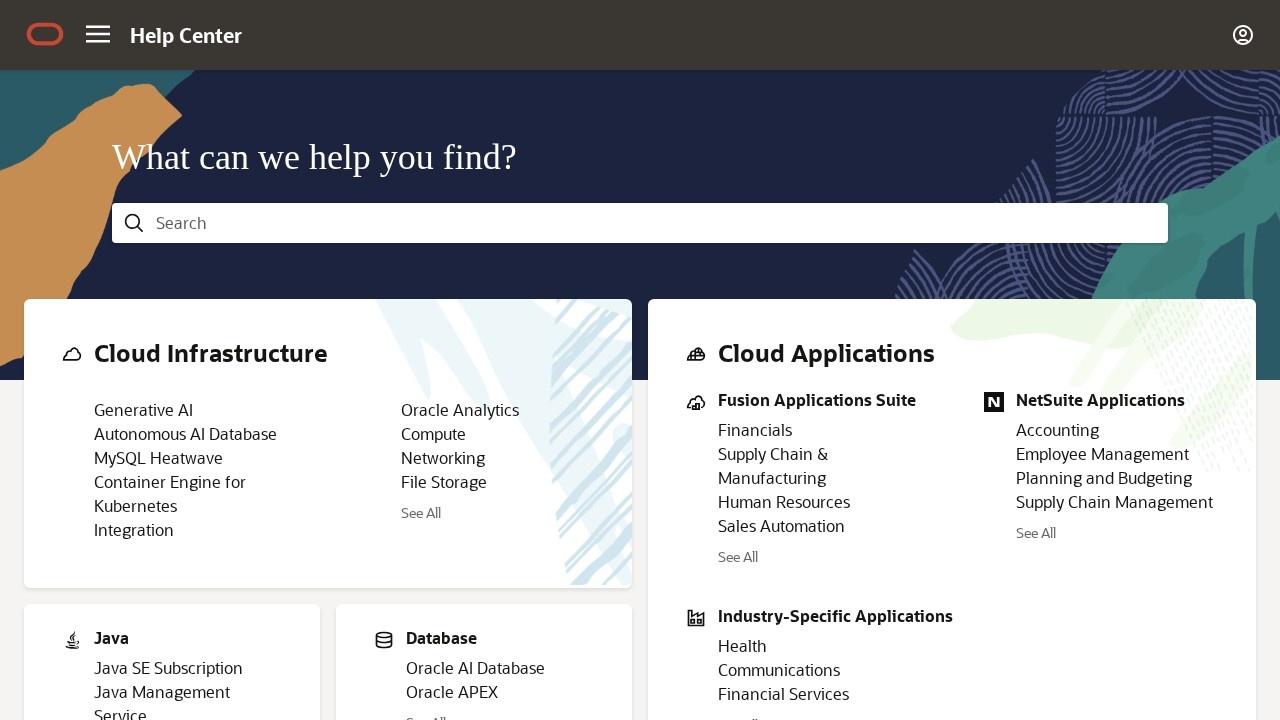Click the Java coffee cup icon
This screenshot has height=720, width=1280.
tap(72, 640)
